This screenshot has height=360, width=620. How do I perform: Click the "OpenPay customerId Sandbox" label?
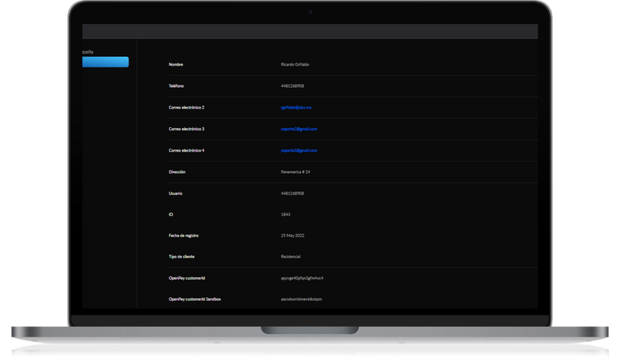pos(195,299)
